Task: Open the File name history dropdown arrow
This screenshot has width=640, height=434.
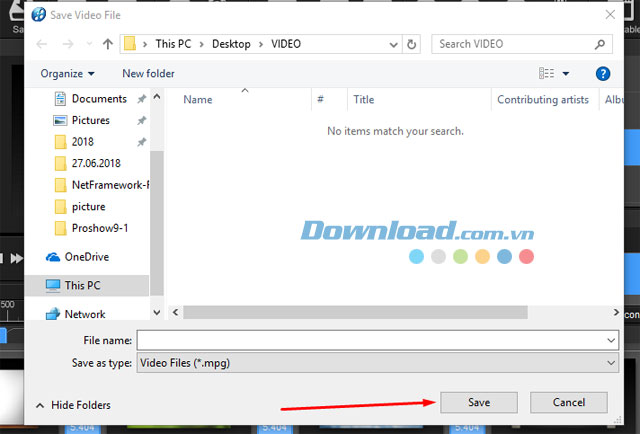Action: tap(611, 340)
